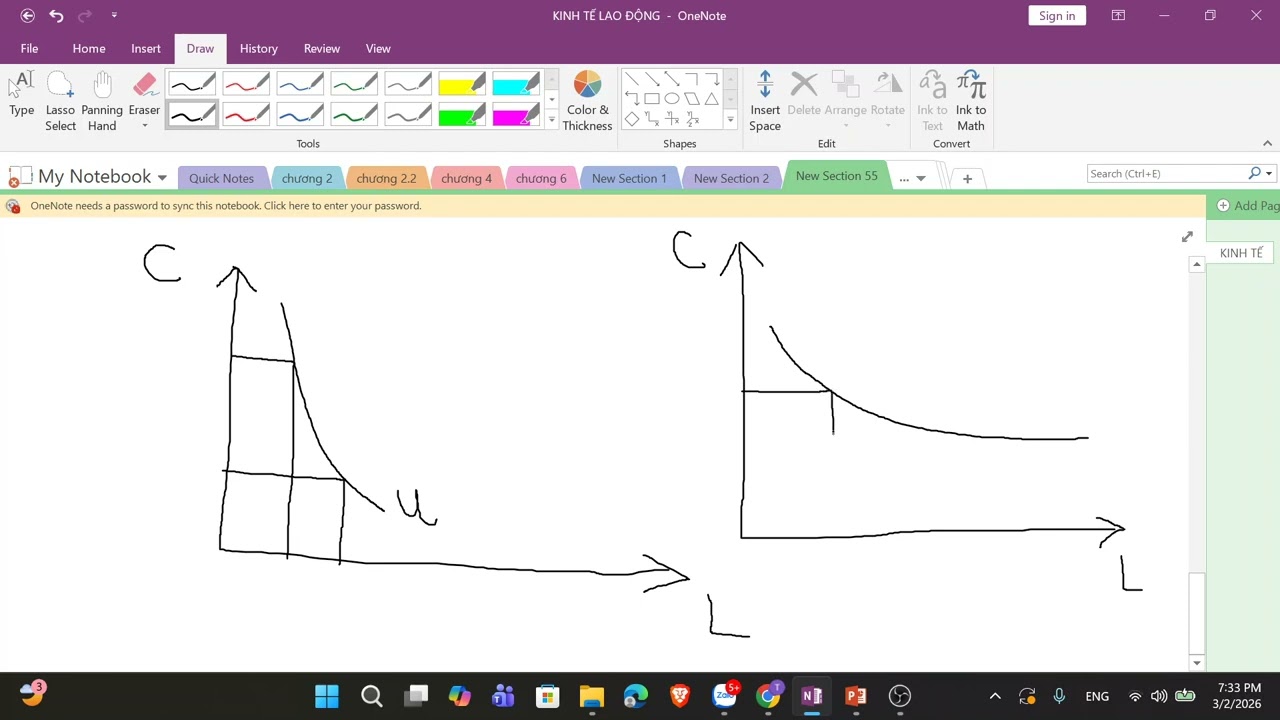Select the magenta highlighter
The image size is (1280, 720).
(516, 115)
